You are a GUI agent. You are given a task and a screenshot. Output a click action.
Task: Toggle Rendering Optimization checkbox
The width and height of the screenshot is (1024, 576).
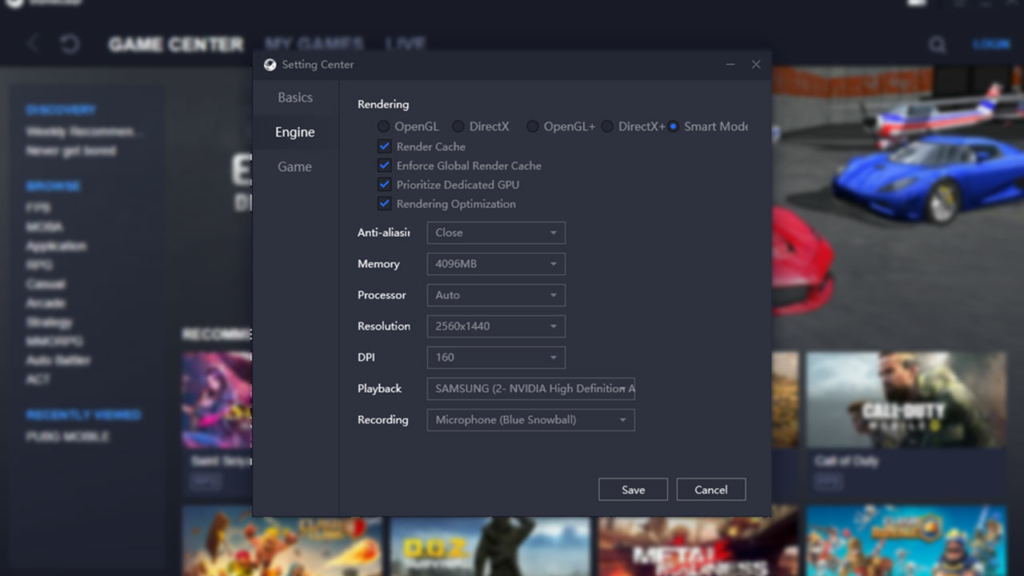point(384,204)
